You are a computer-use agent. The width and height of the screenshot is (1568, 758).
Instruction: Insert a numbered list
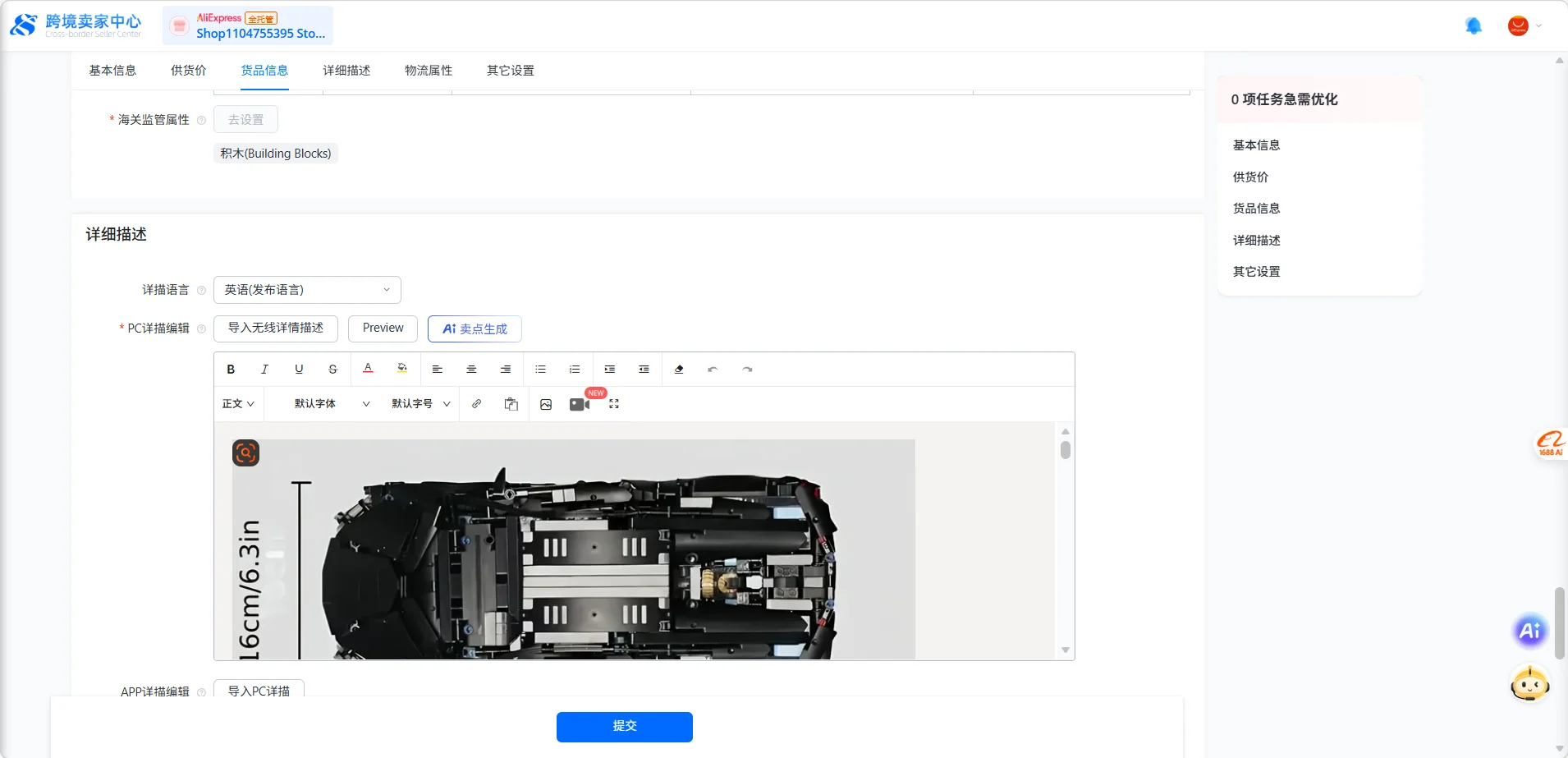tap(575, 370)
